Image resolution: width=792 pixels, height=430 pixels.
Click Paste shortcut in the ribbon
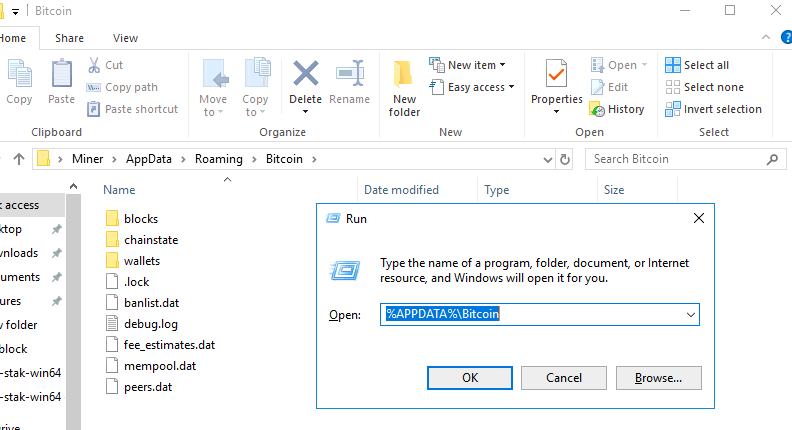tap(132, 109)
